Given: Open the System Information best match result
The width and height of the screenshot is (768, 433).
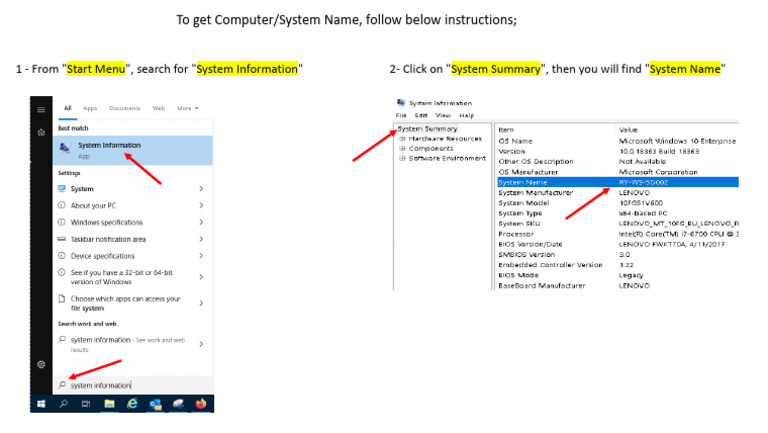Looking at the screenshot, I should click(x=133, y=150).
